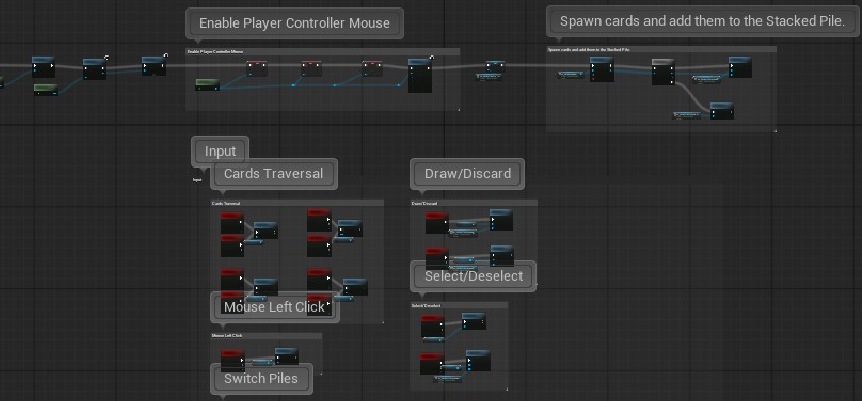Select green variable node inside Enable Player Controller Mouse box
Image resolution: width=862 pixels, height=401 pixels.
pos(208,85)
